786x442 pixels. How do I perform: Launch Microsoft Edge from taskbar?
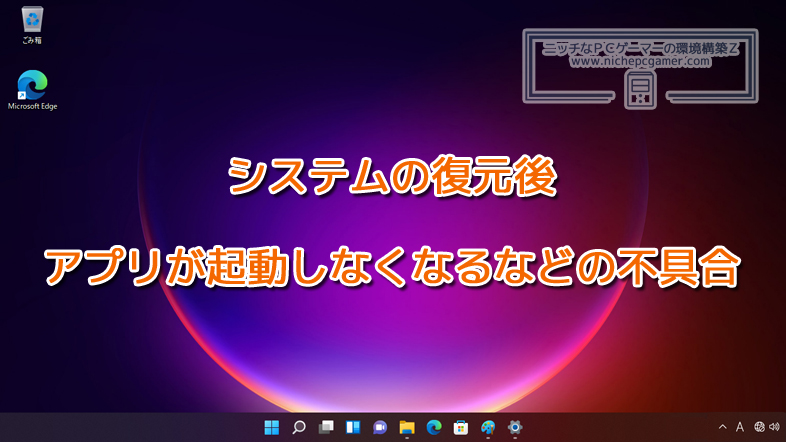[434, 427]
